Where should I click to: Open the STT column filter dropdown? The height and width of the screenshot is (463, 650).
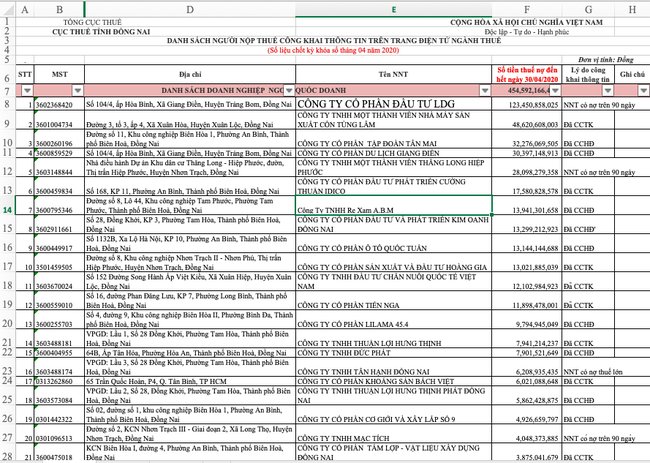coord(27,90)
